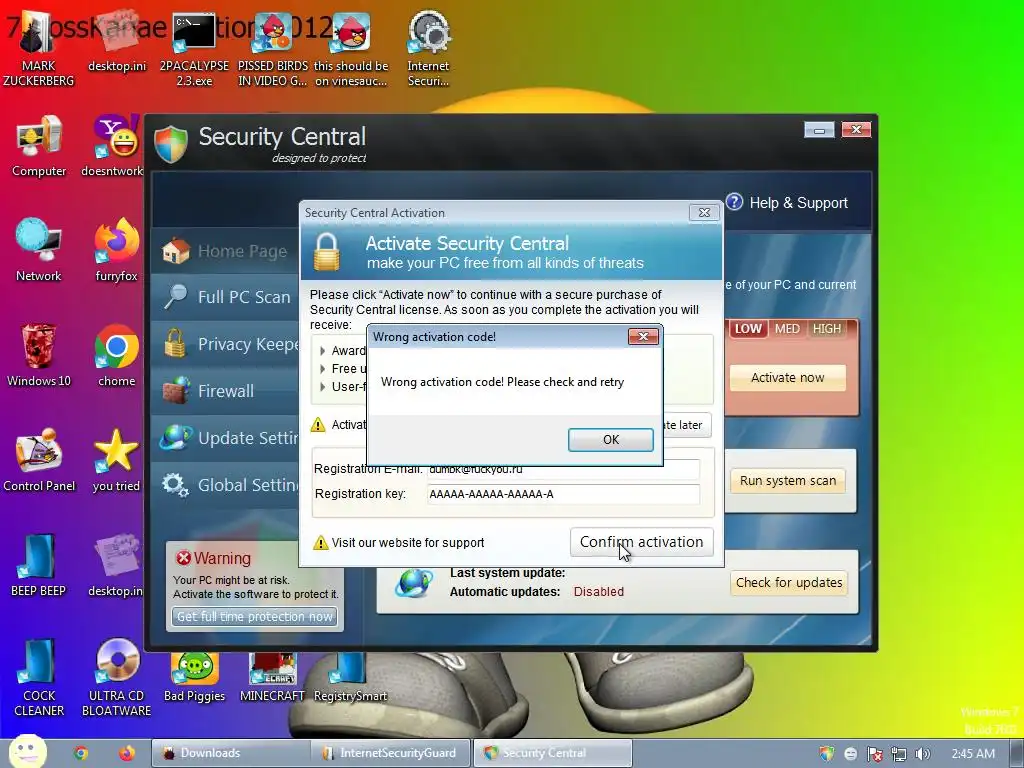Click the volume speaker tray icon
The image size is (1024, 768).
click(922, 754)
